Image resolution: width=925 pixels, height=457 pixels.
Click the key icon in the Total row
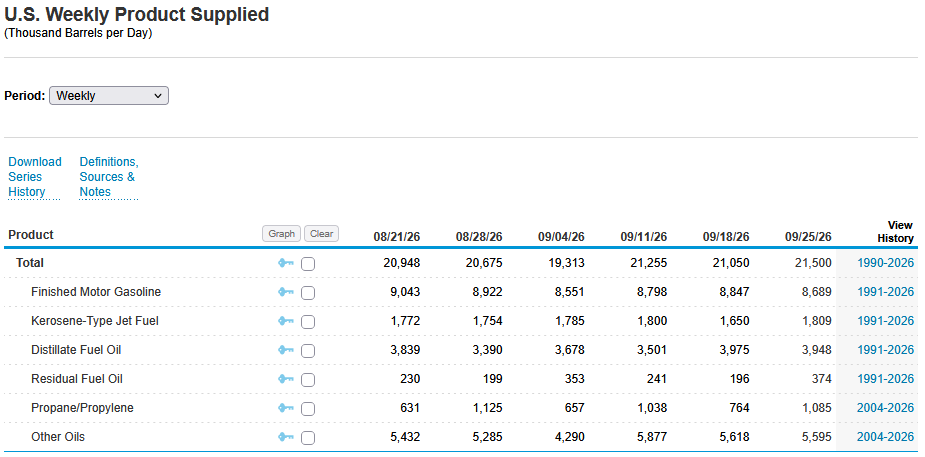click(x=286, y=263)
